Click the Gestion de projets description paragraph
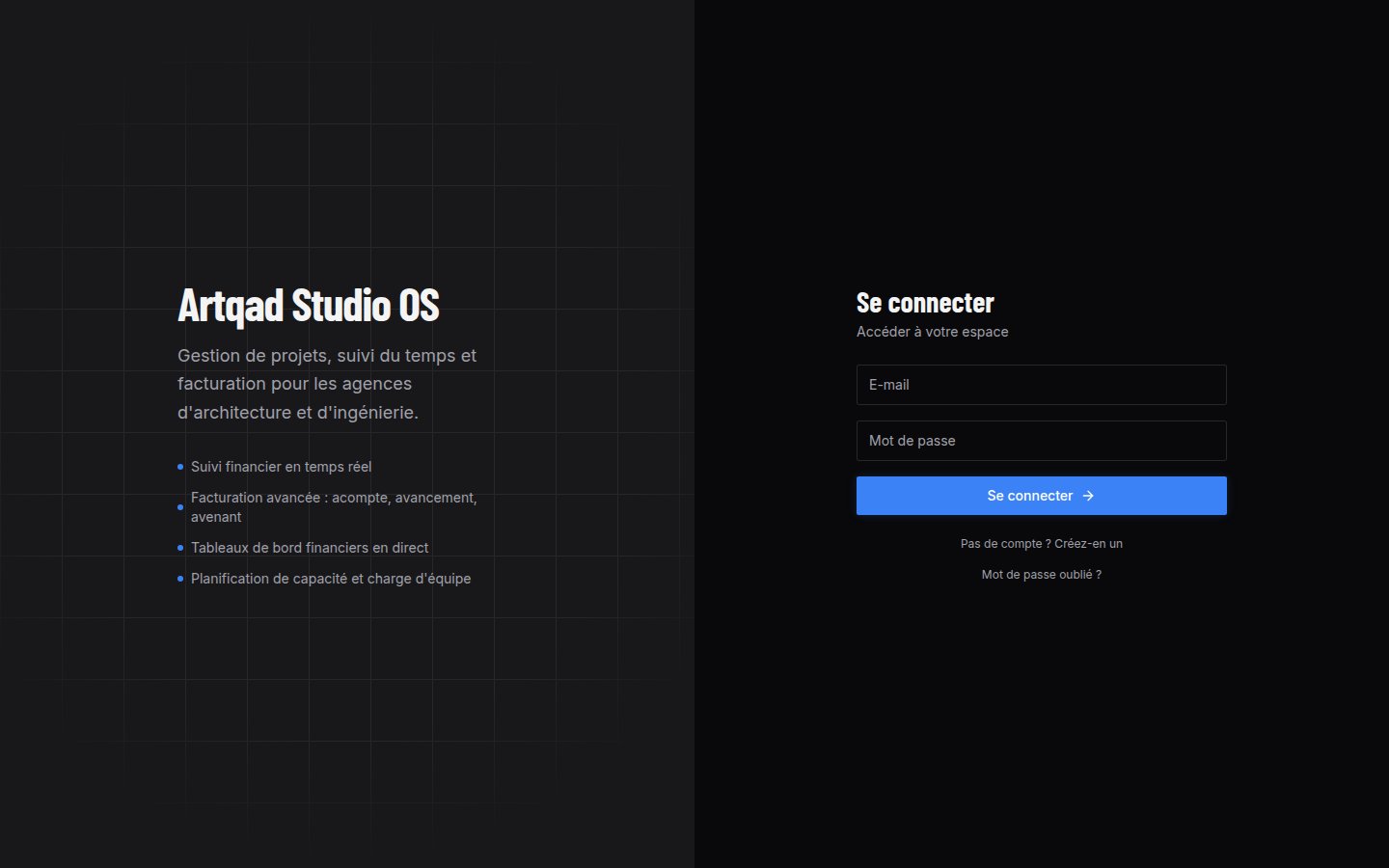Viewport: 1389px width, 868px height. click(327, 384)
